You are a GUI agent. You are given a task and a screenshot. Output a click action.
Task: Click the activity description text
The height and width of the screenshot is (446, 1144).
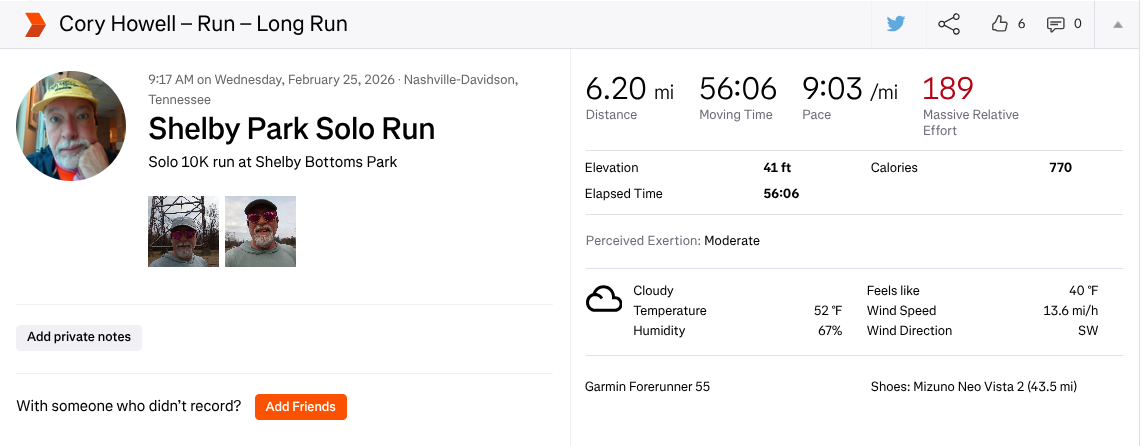coord(272,162)
